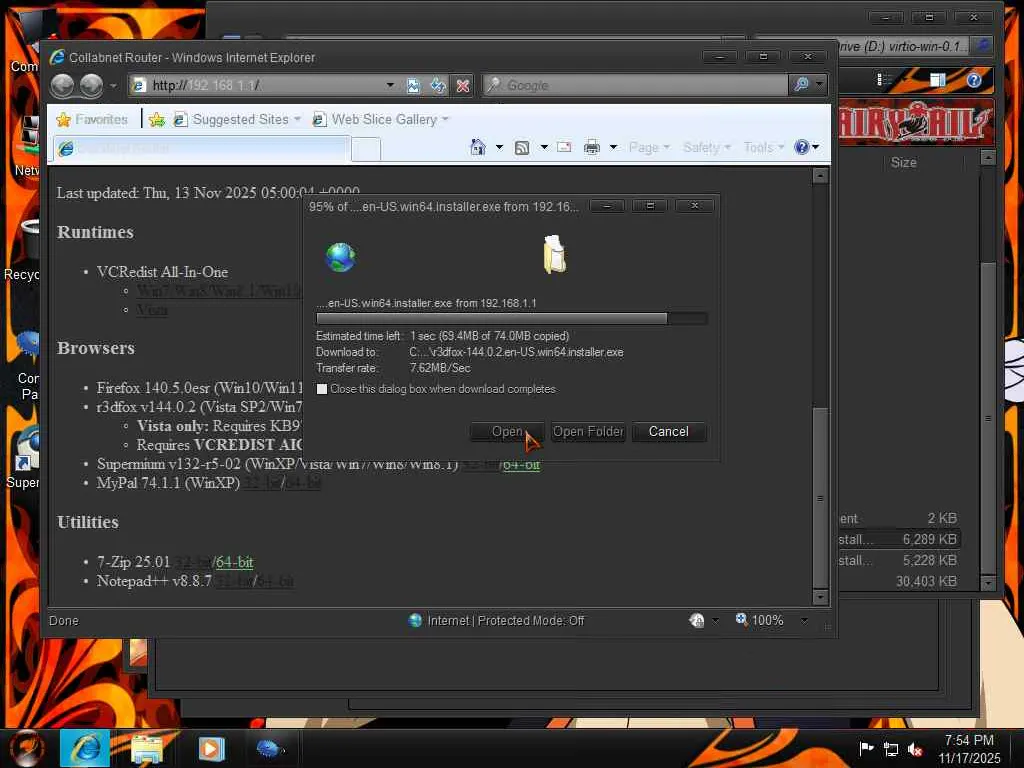Click the Home icon in command bar
This screenshot has height=768, width=1024.
tap(478, 148)
